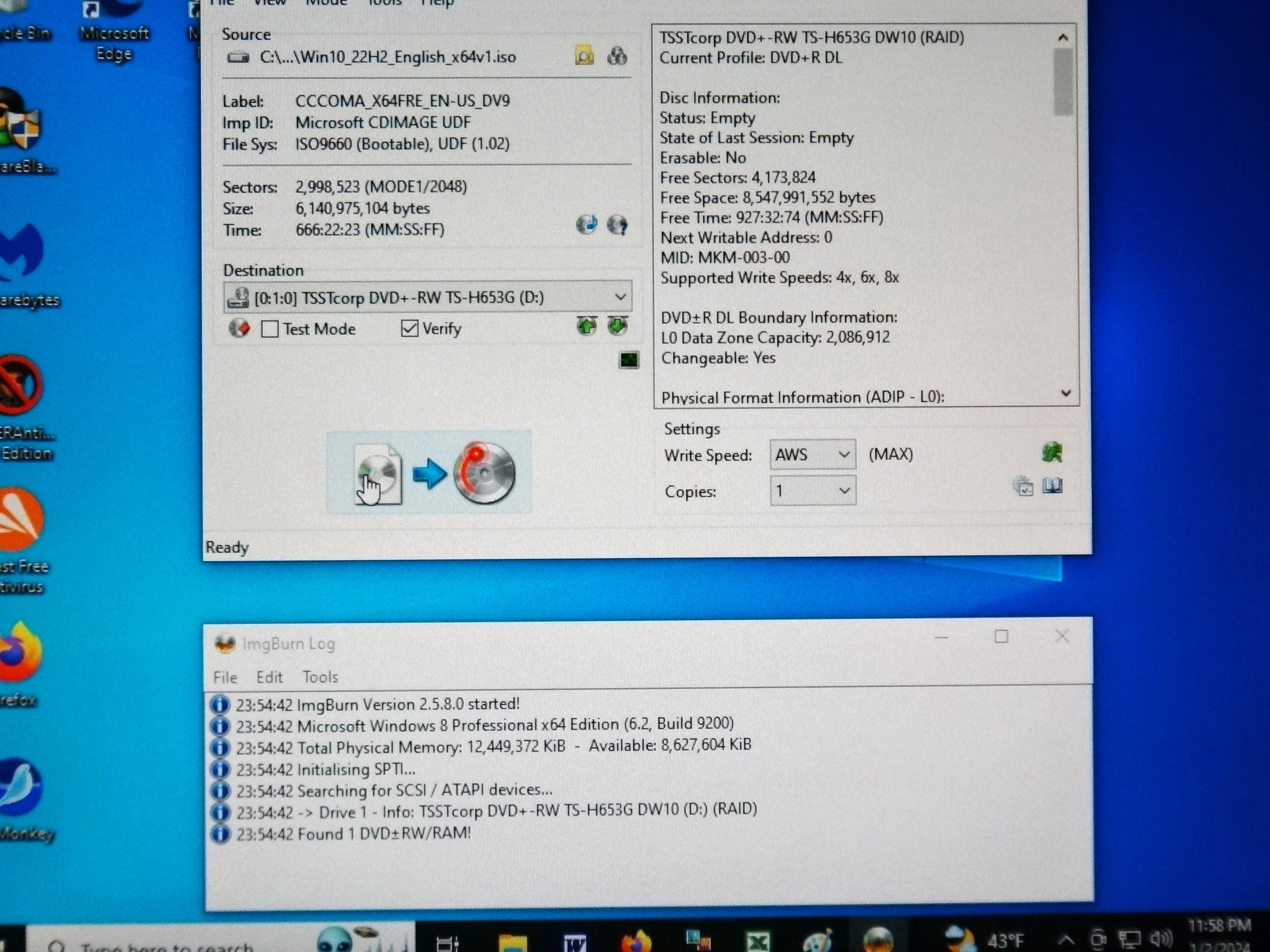Click the Browse for a file folder icon
This screenshot has height=952, width=1270.
click(585, 56)
